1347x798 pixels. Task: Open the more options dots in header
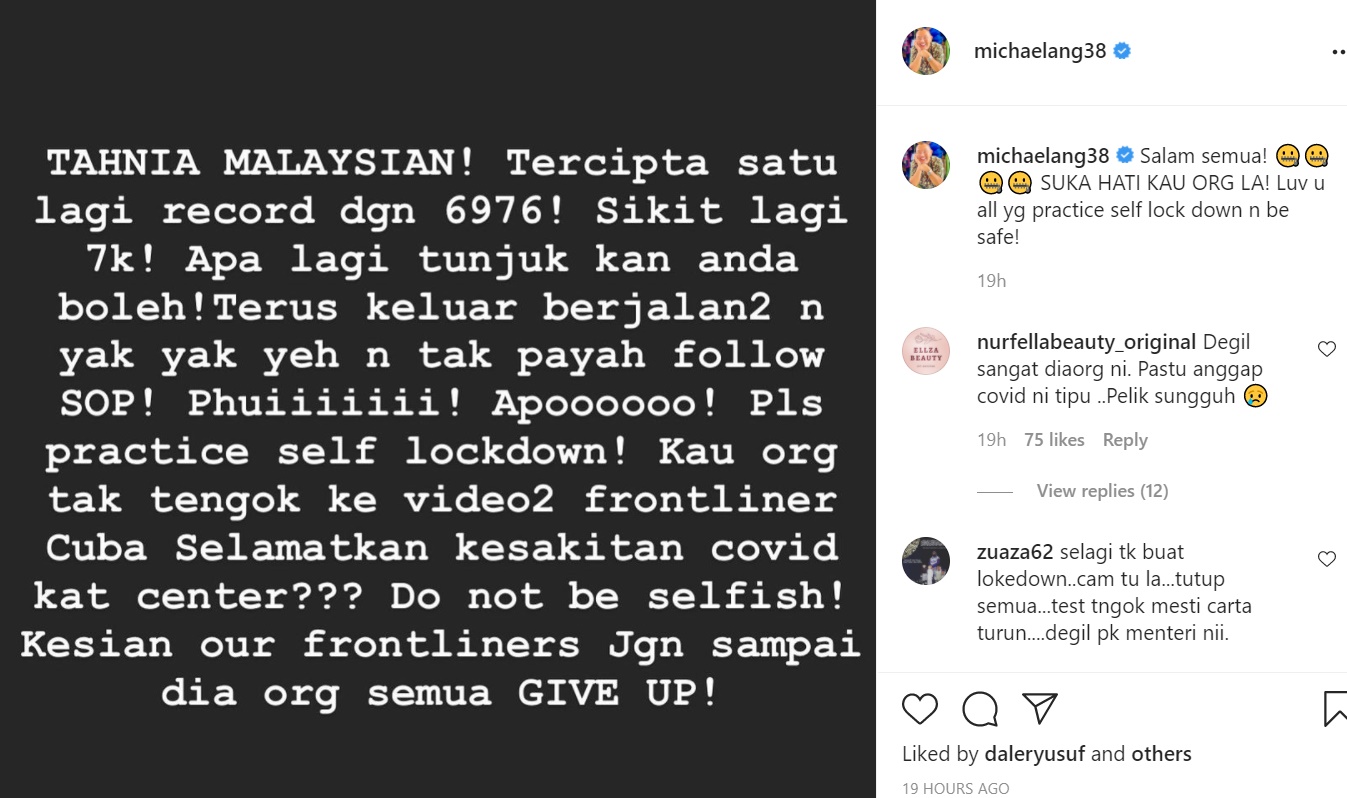pos(1338,52)
